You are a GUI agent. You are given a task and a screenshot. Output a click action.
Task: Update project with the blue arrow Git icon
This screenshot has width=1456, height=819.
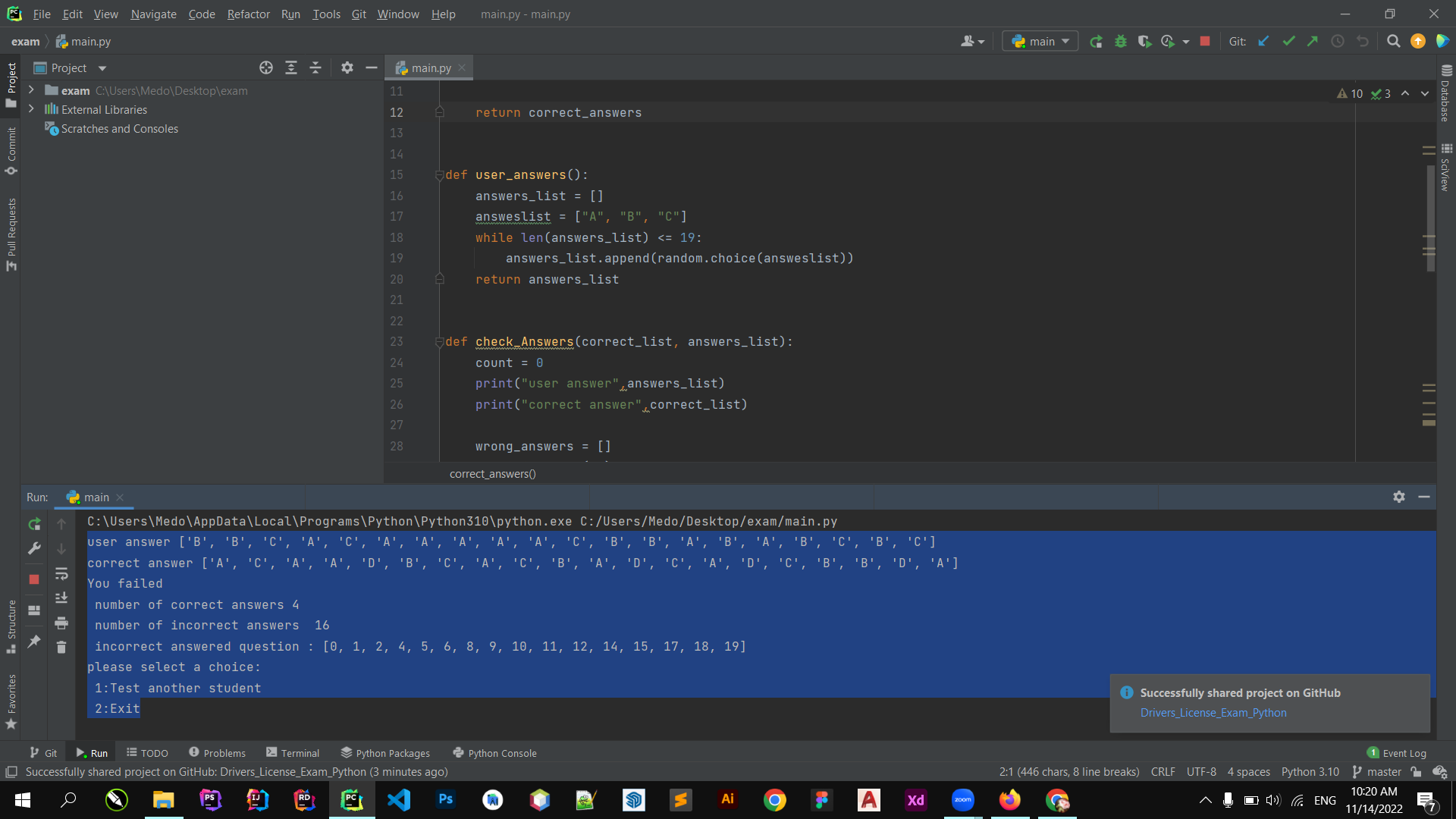point(1263,41)
